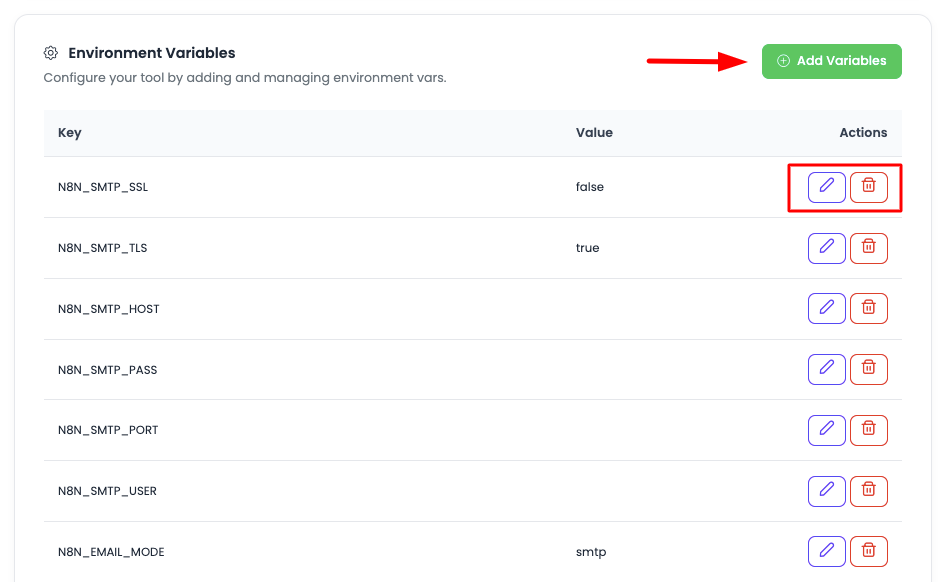The image size is (948, 582).
Task: Click the Key column header
Action: [69, 132]
